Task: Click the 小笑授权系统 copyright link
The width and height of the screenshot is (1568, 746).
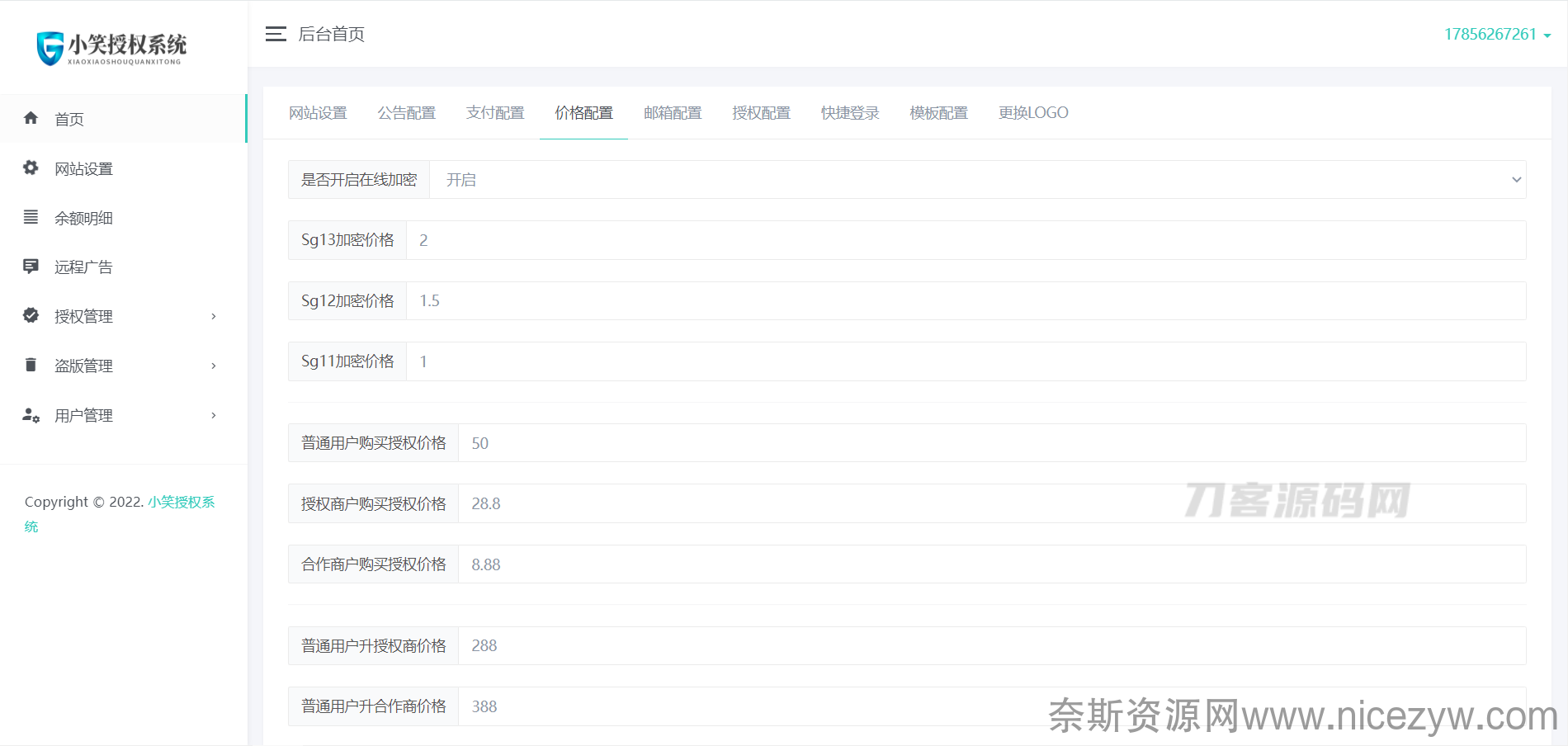Action: (181, 502)
